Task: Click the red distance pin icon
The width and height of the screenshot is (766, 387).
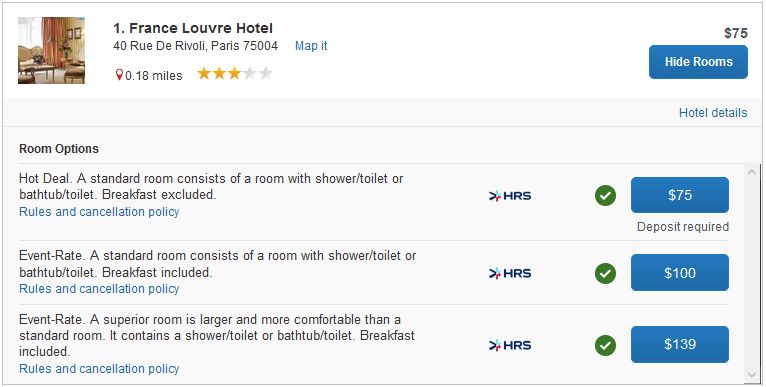Action: tap(119, 75)
